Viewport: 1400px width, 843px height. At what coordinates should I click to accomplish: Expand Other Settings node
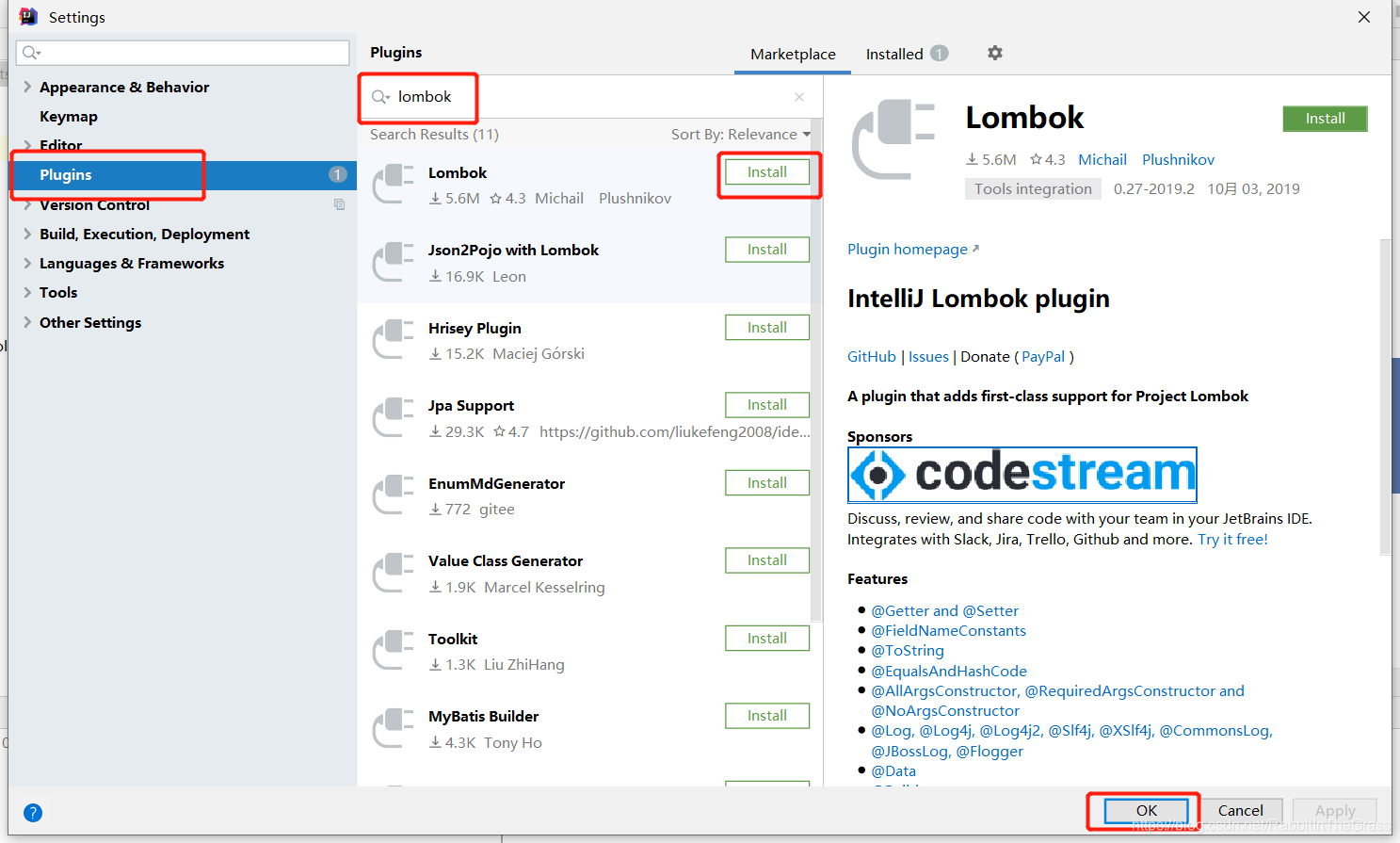click(27, 322)
